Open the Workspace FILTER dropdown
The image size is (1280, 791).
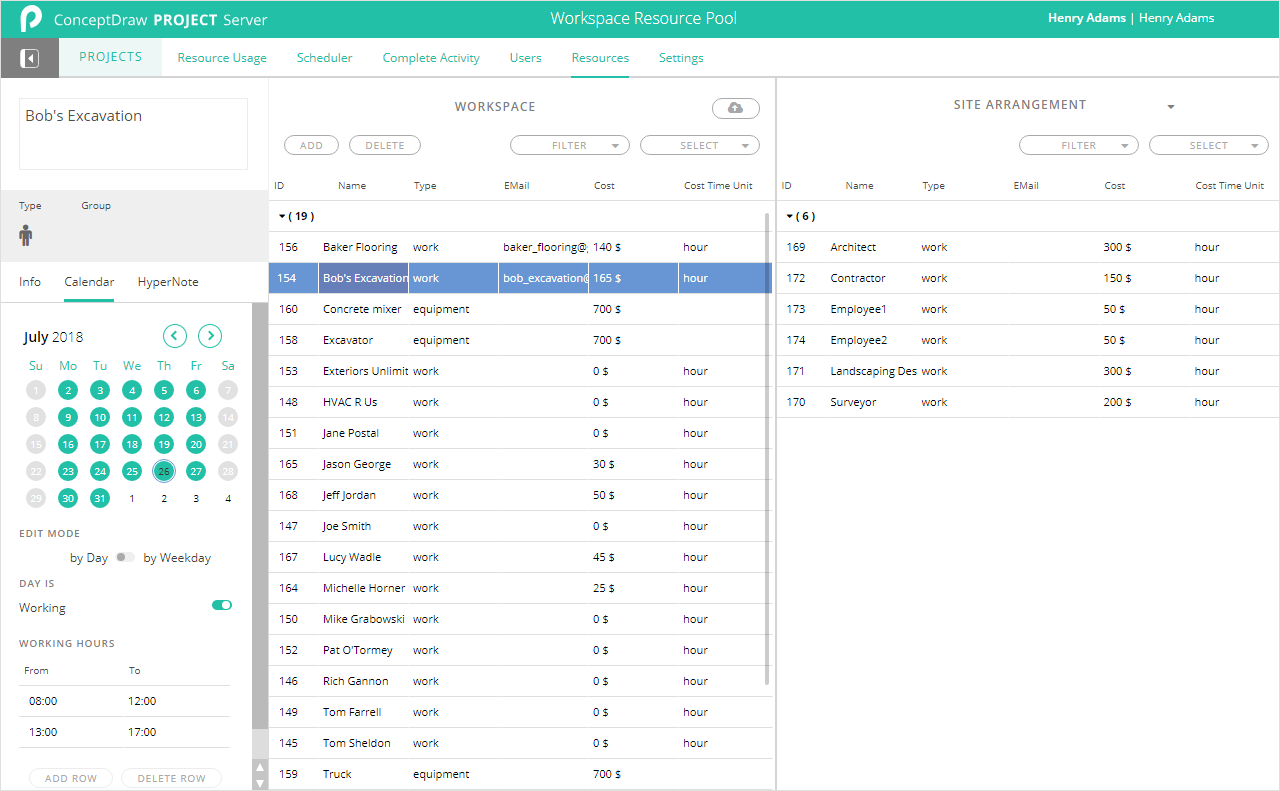coord(570,146)
